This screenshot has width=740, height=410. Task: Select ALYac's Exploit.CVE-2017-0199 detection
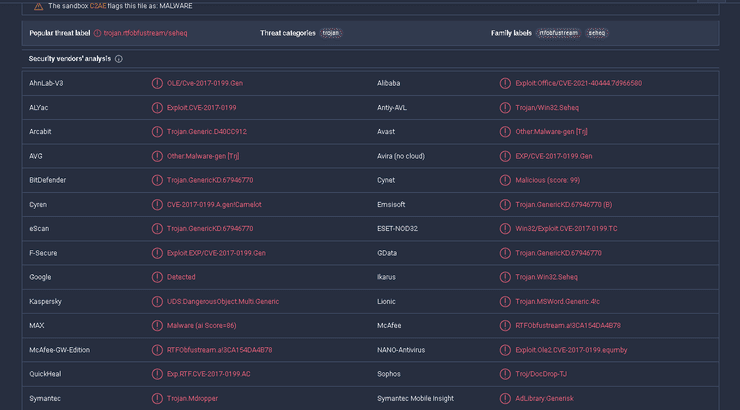202,108
